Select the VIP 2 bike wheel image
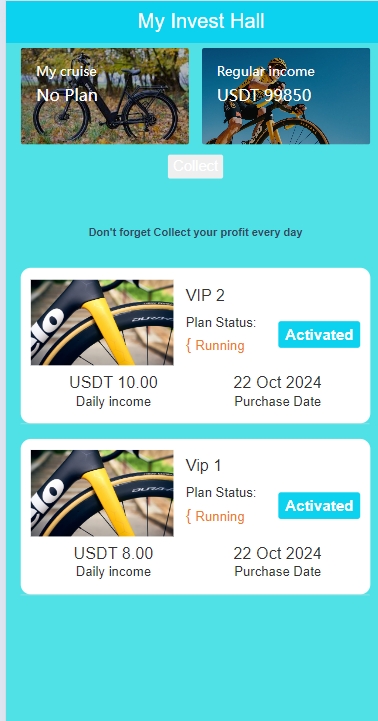This screenshot has width=378, height=721. tap(102, 322)
